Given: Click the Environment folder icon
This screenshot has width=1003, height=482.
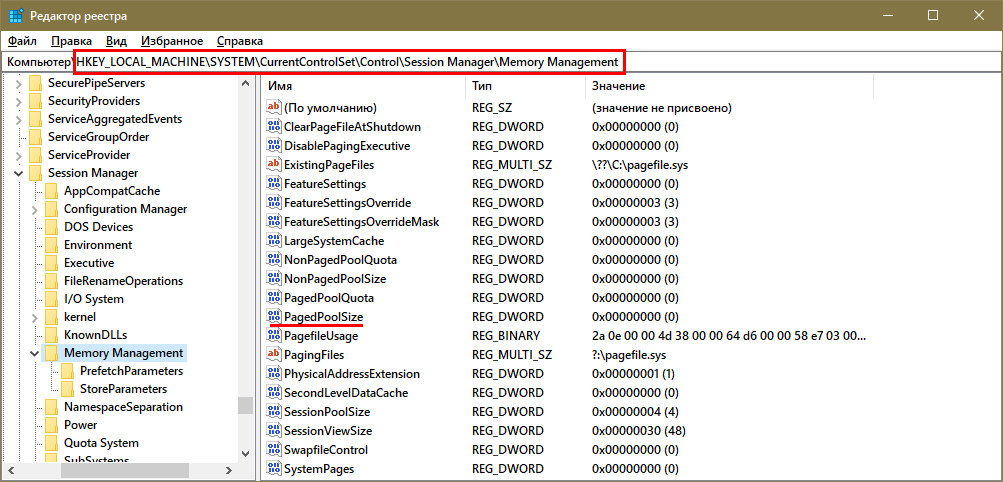Looking at the screenshot, I should pos(52,245).
